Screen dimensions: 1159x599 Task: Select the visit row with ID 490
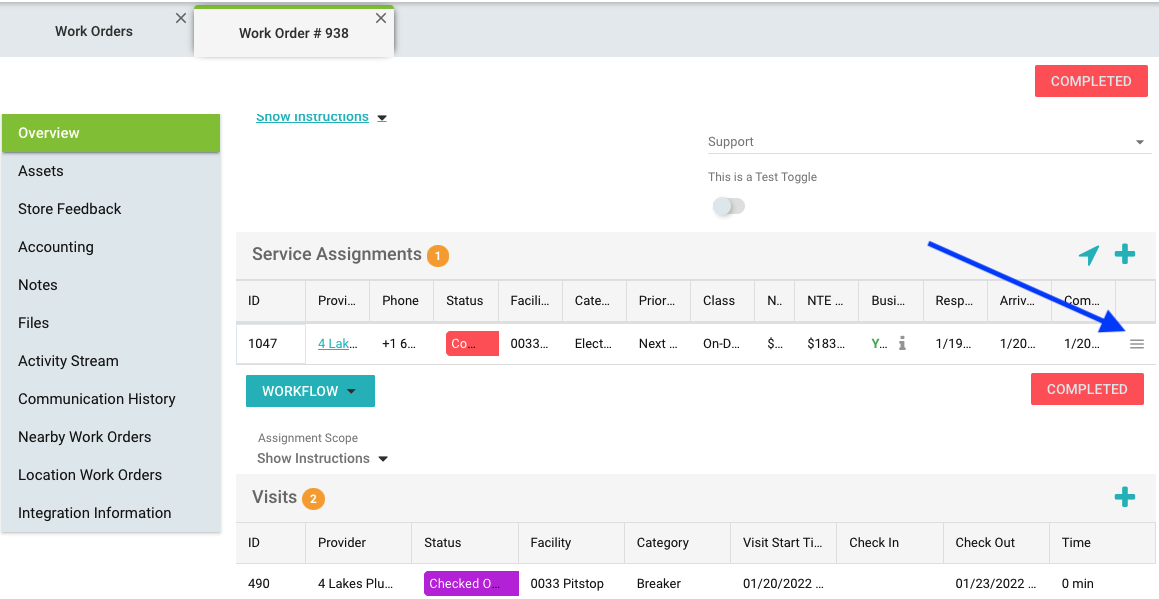click(259, 583)
